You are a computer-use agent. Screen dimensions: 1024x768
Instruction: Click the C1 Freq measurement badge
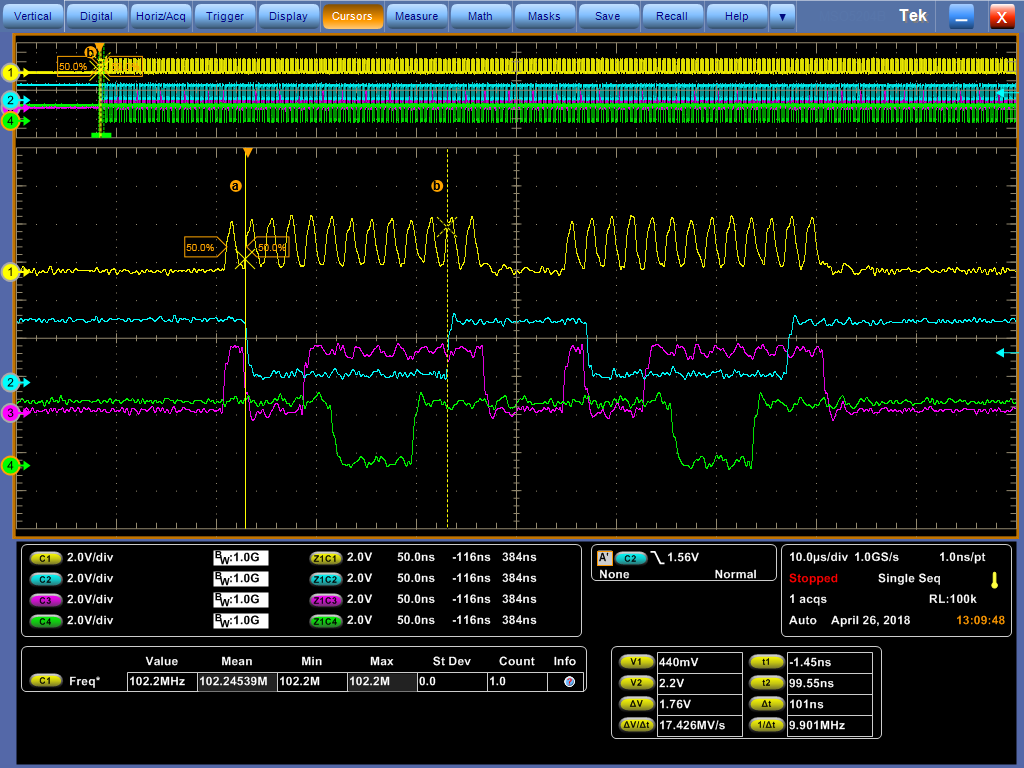click(x=45, y=681)
